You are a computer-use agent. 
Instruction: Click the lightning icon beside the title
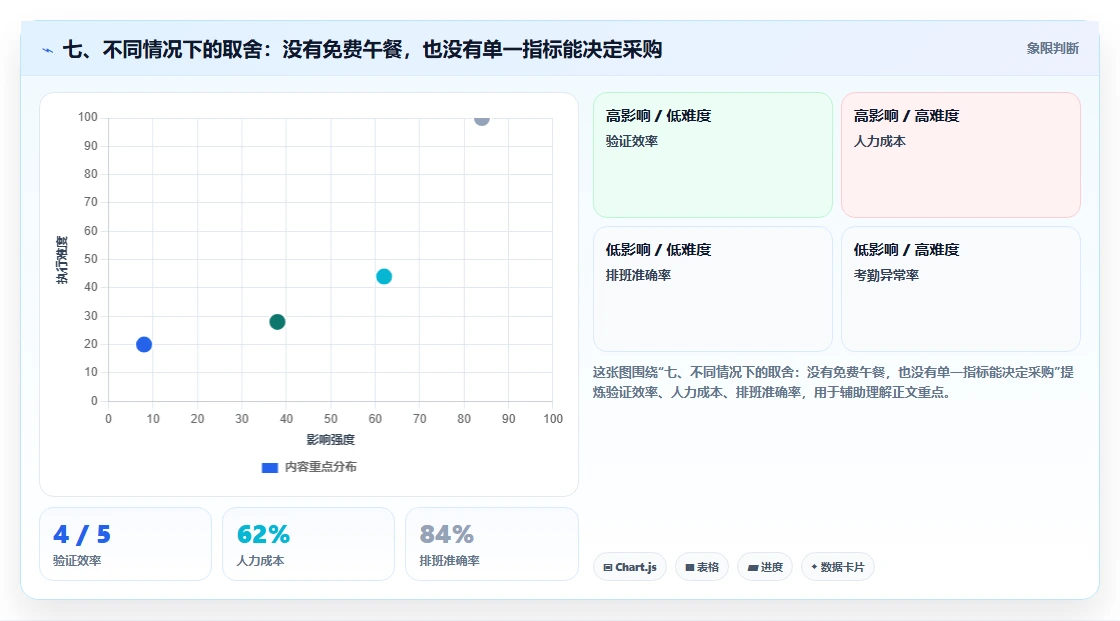tap(48, 50)
